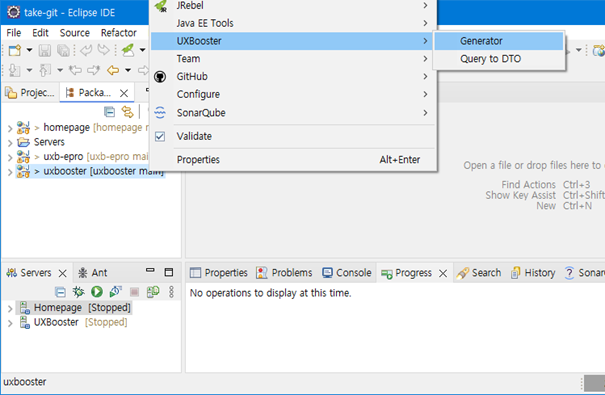Screen dimensions: 605x395
Task: Open the New toolbar dropdown arrow
Action: pyautogui.click(x=29, y=50)
